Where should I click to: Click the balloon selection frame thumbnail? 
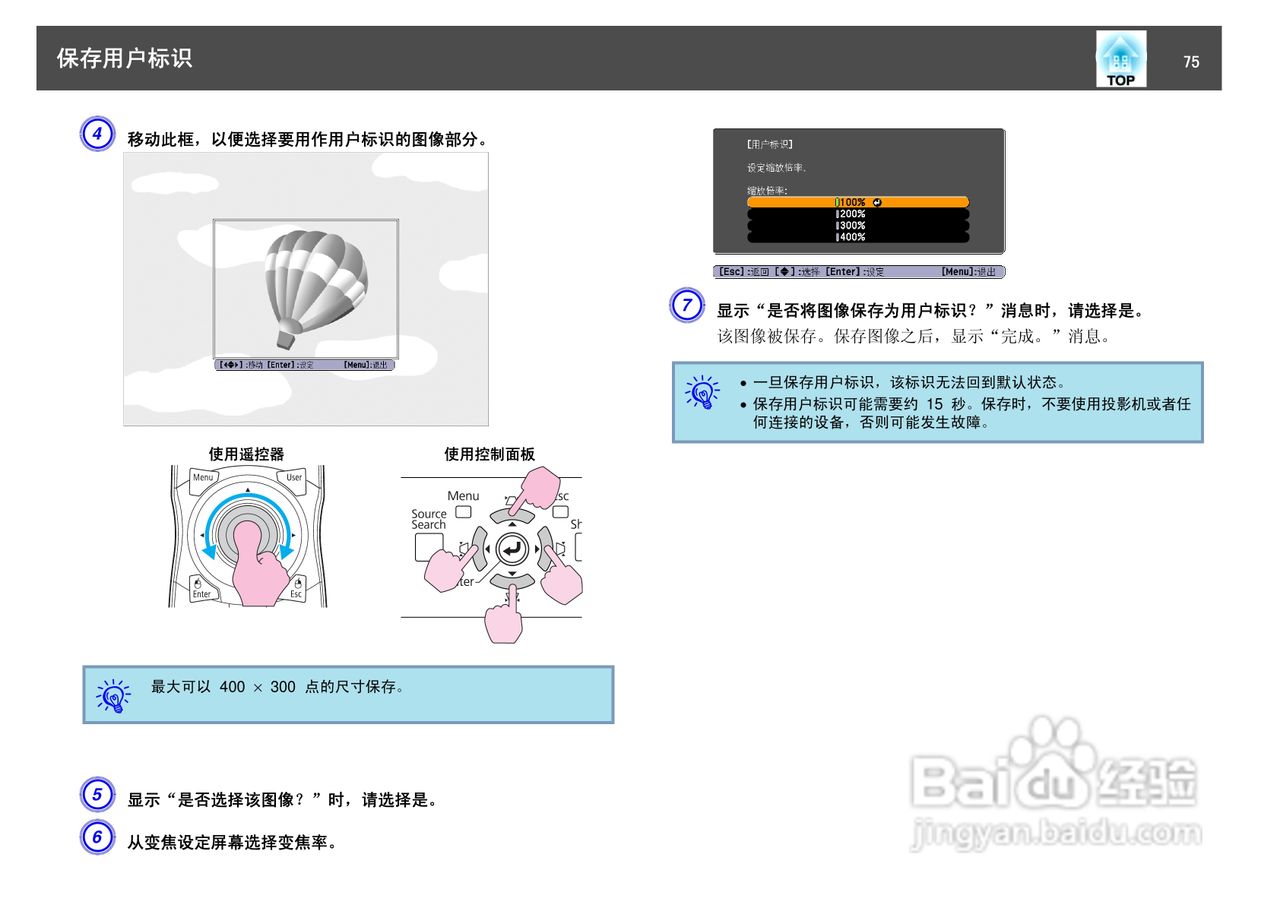(303, 290)
